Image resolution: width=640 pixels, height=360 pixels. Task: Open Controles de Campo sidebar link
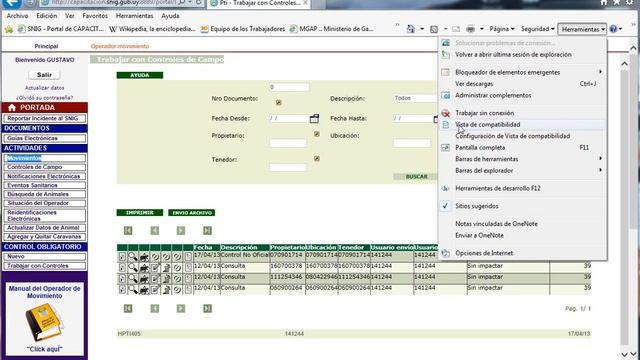44,167
